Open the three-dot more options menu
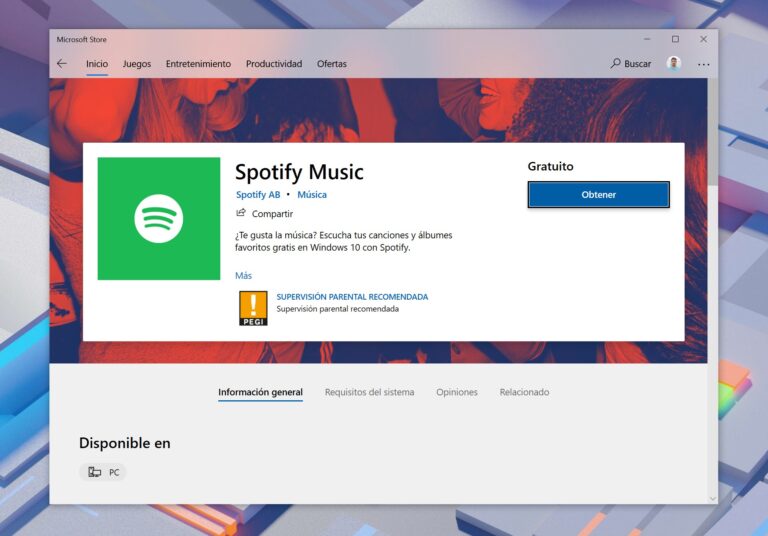 tap(703, 64)
